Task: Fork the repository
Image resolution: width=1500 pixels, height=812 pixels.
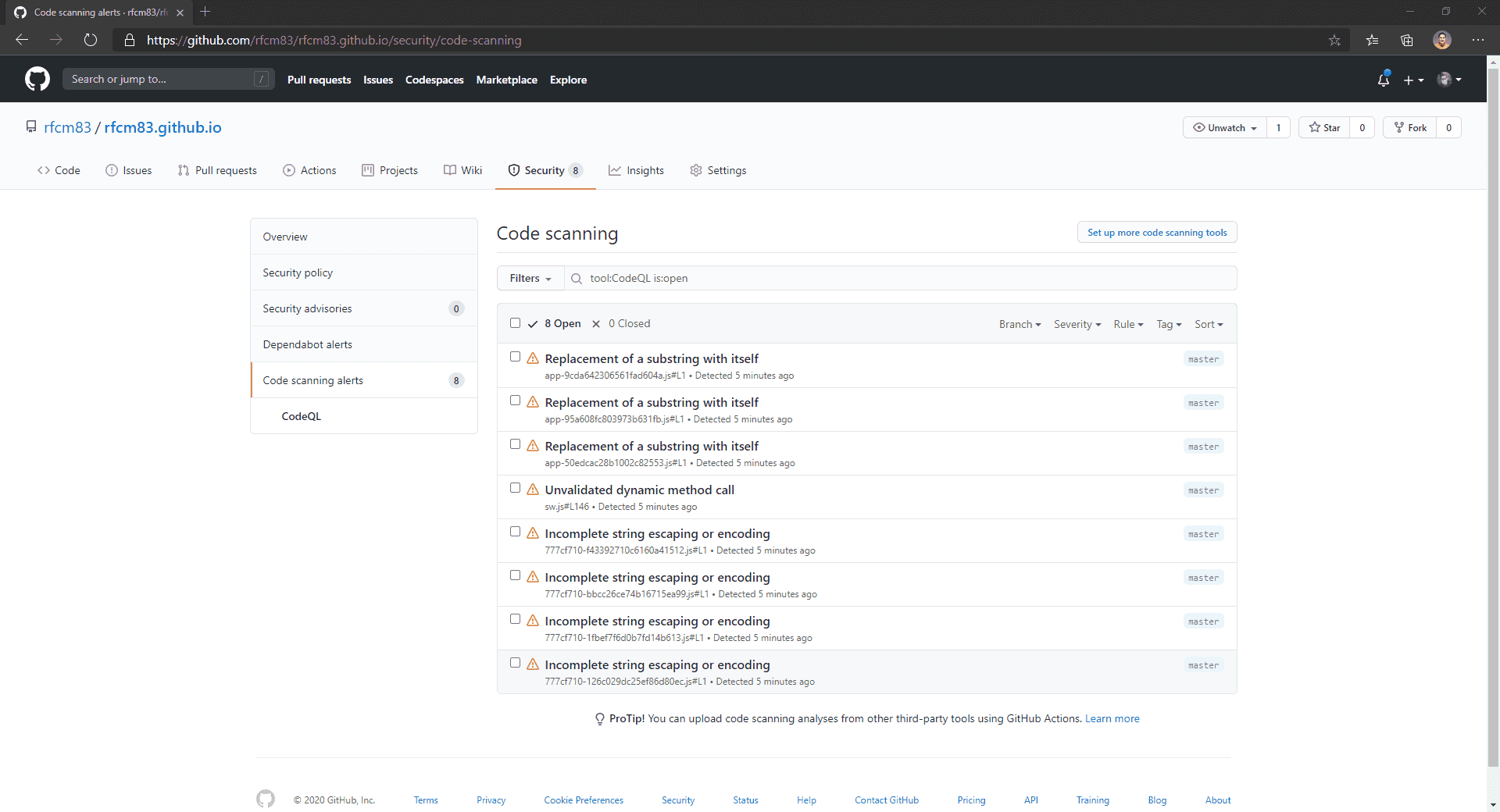Action: (1410, 127)
